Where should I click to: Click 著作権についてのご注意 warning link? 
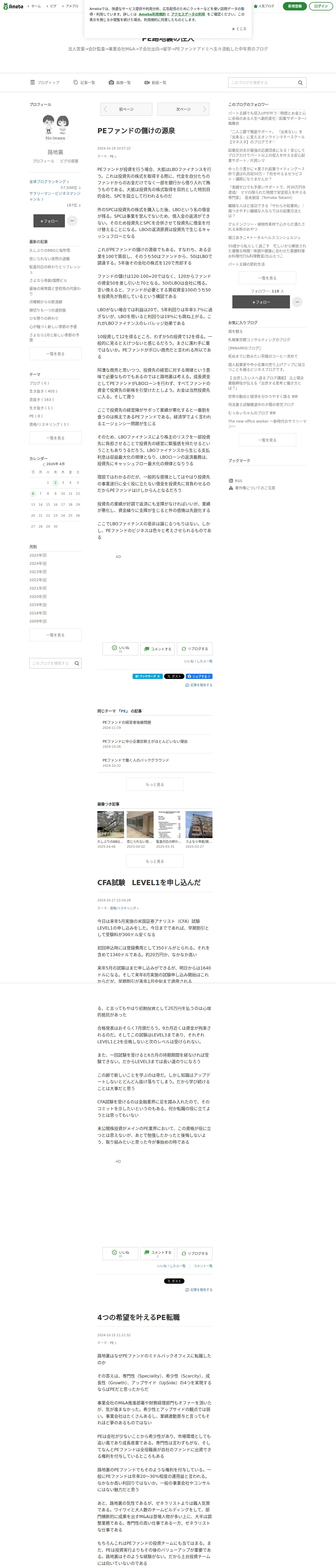pos(252,488)
